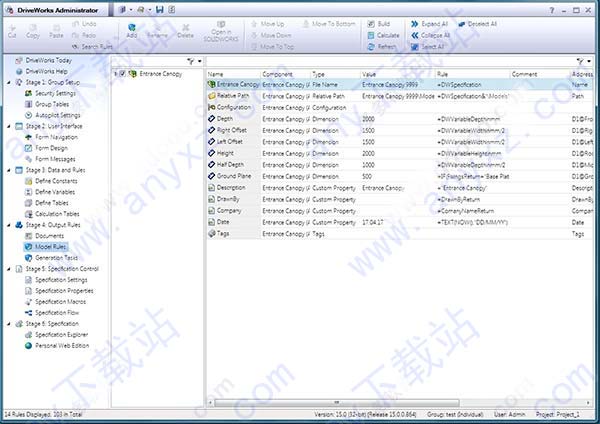Sort by the Value column header

(x=397, y=74)
